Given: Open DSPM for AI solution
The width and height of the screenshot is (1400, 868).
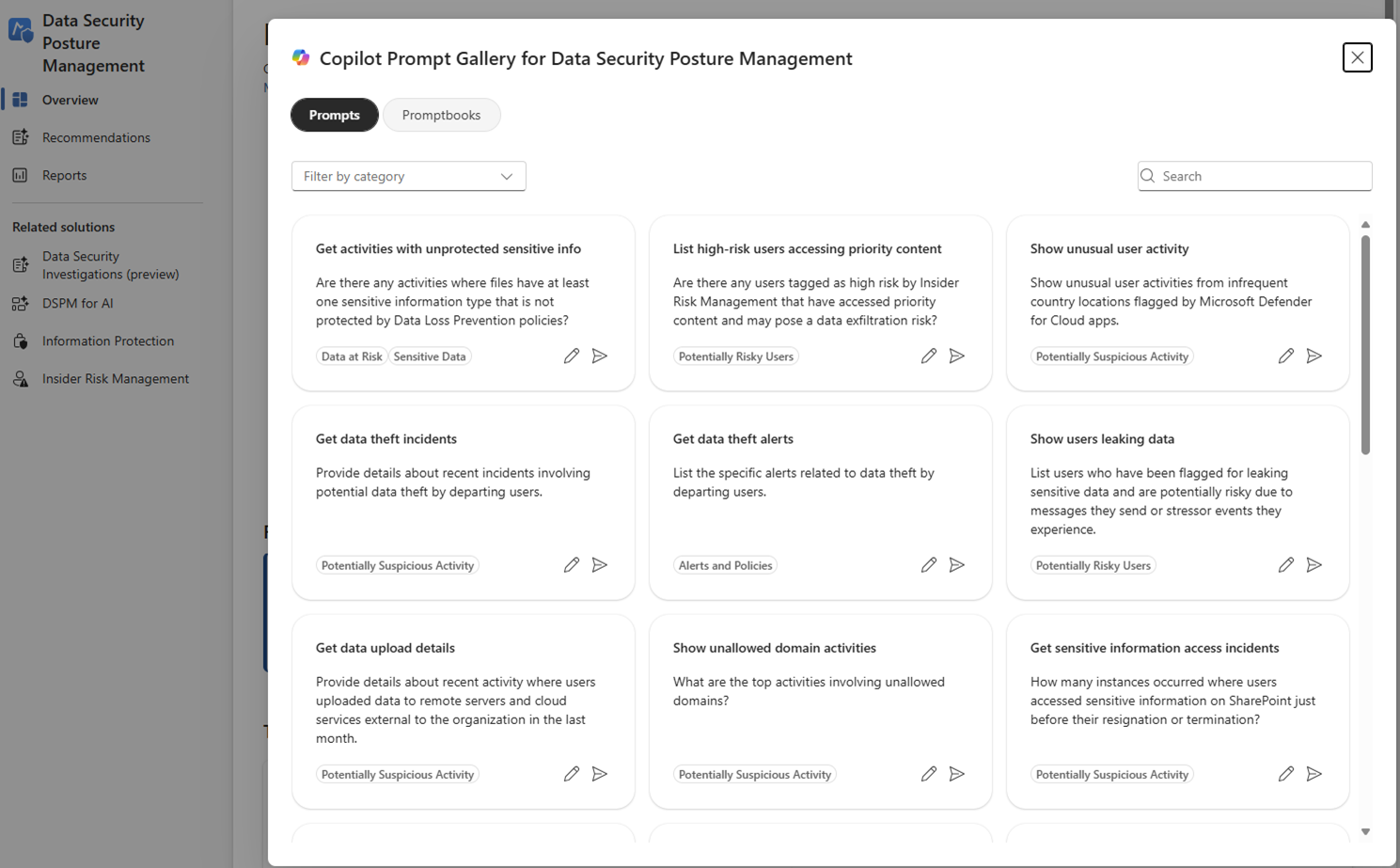Looking at the screenshot, I should coord(77,303).
